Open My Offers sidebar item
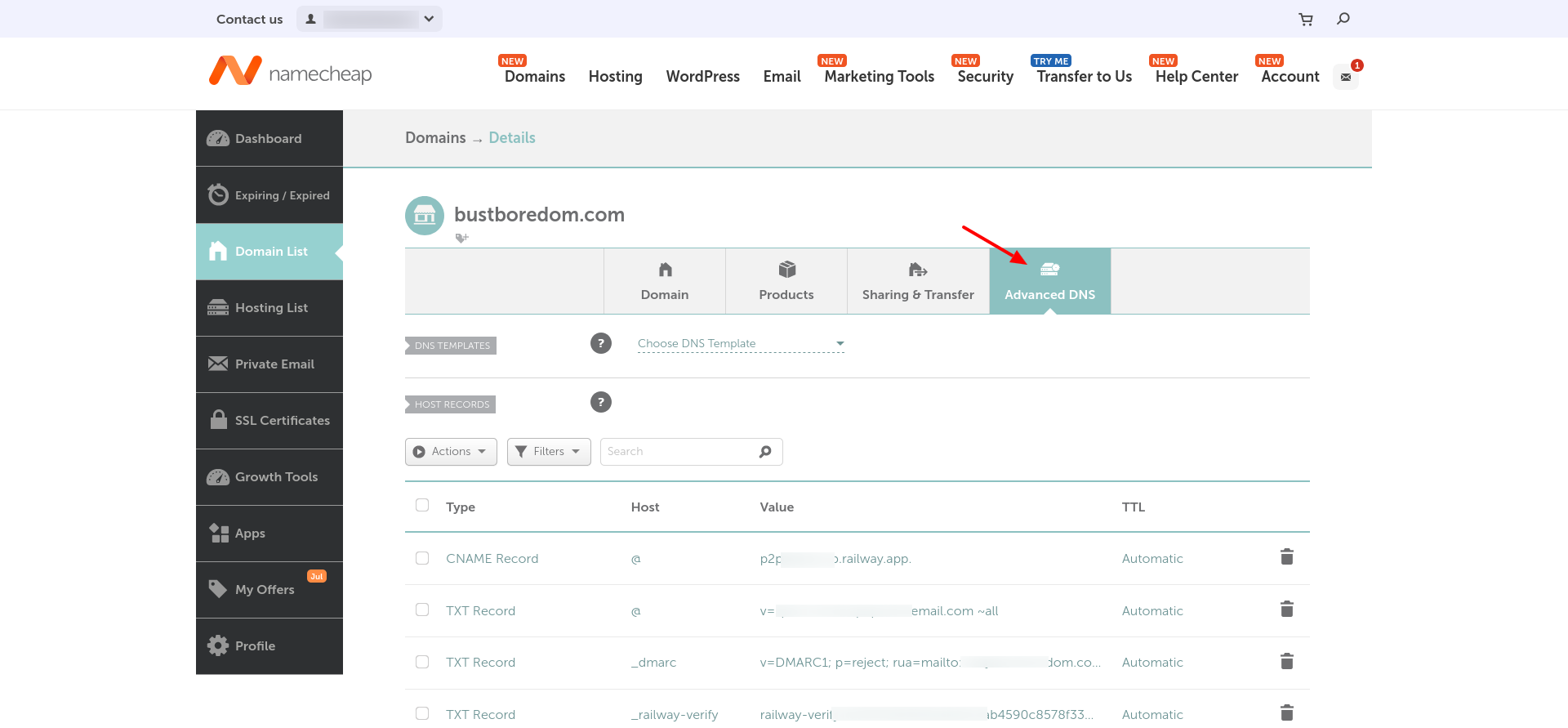This screenshot has width=1568, height=728. point(269,589)
